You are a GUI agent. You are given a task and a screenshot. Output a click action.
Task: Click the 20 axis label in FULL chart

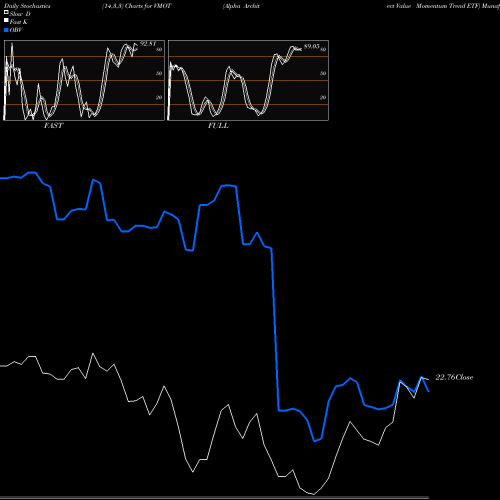tap(323, 97)
